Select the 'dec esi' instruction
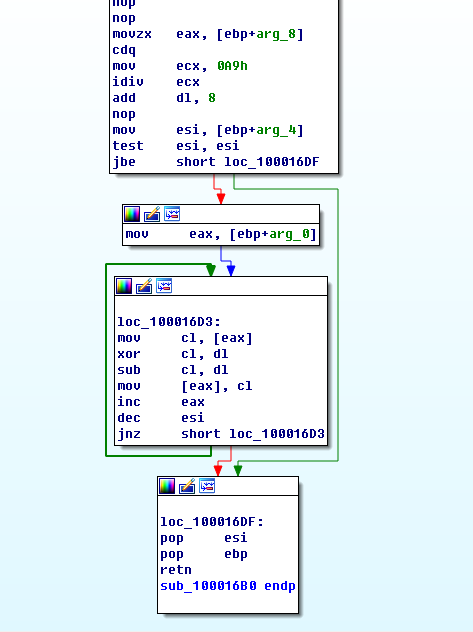Screen dimensions: 473x632 click(x=161, y=418)
